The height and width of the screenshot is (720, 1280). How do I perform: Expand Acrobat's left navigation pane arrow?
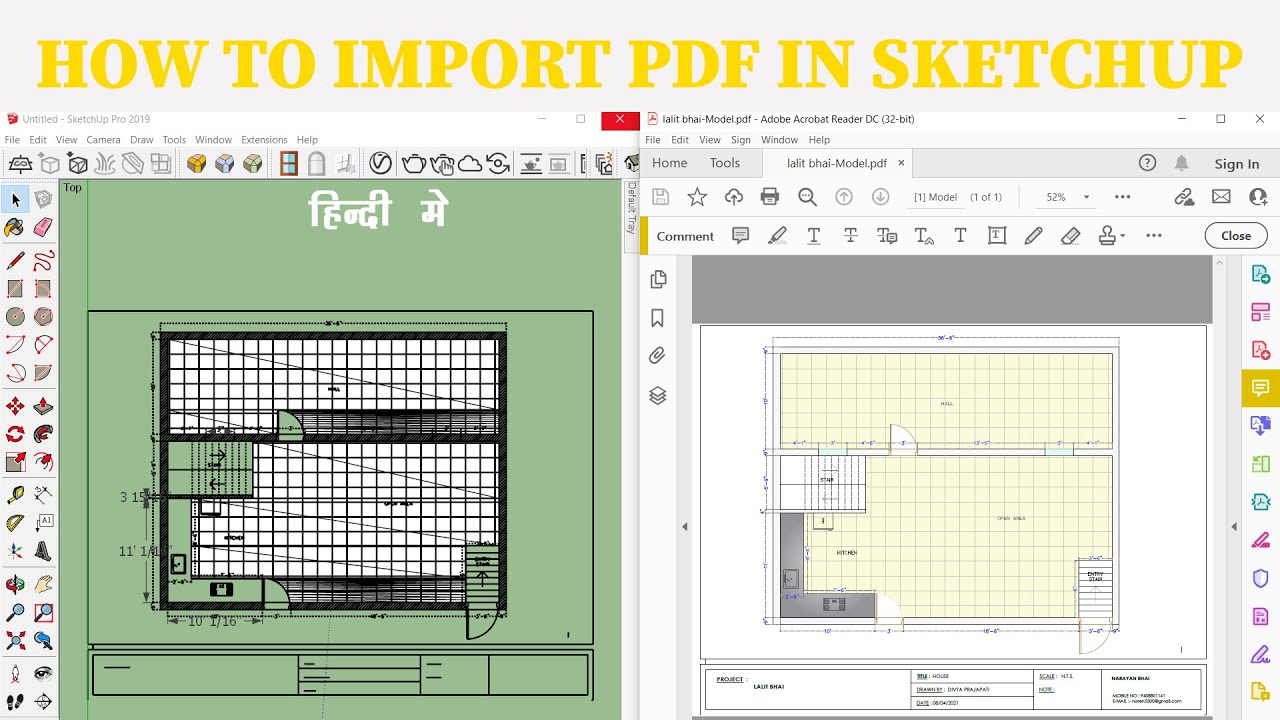[x=685, y=527]
